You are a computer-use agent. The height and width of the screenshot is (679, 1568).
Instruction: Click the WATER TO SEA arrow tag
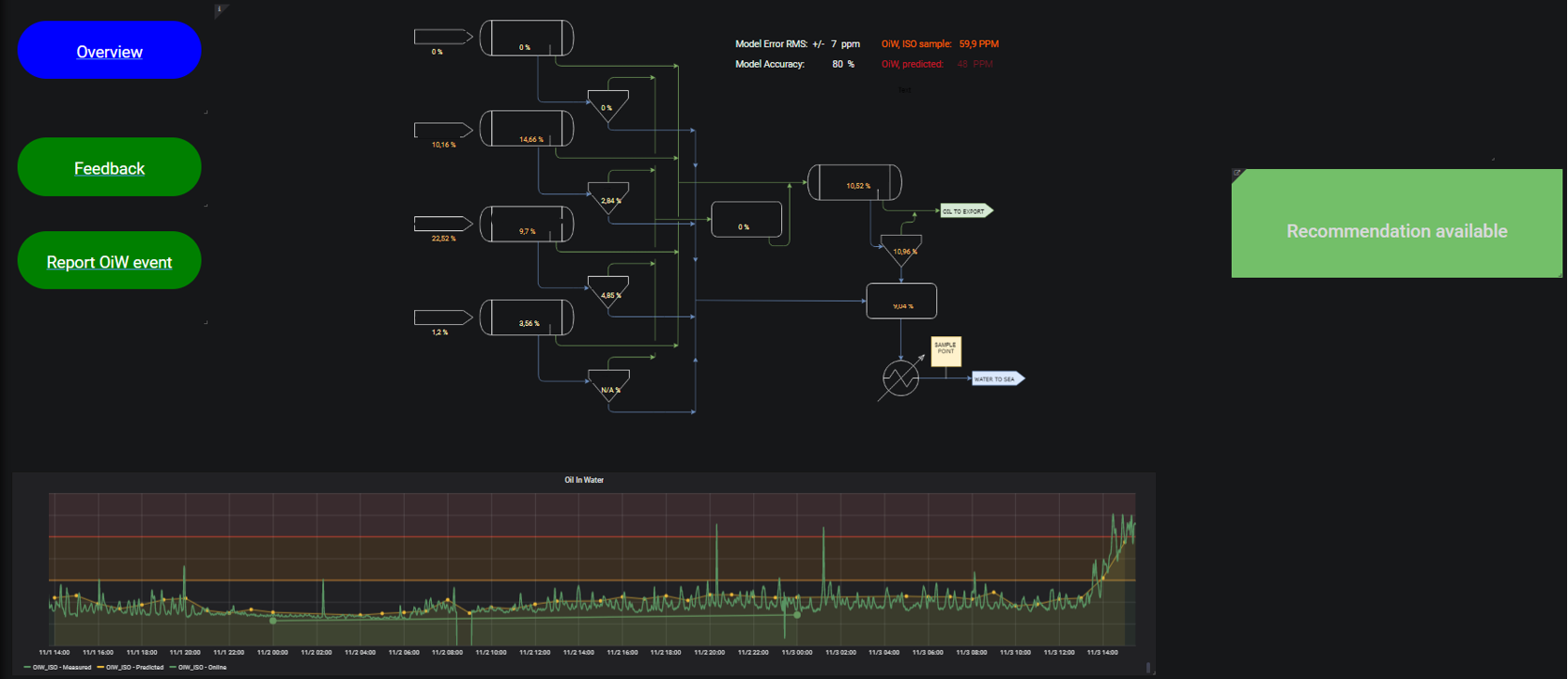(x=998, y=379)
